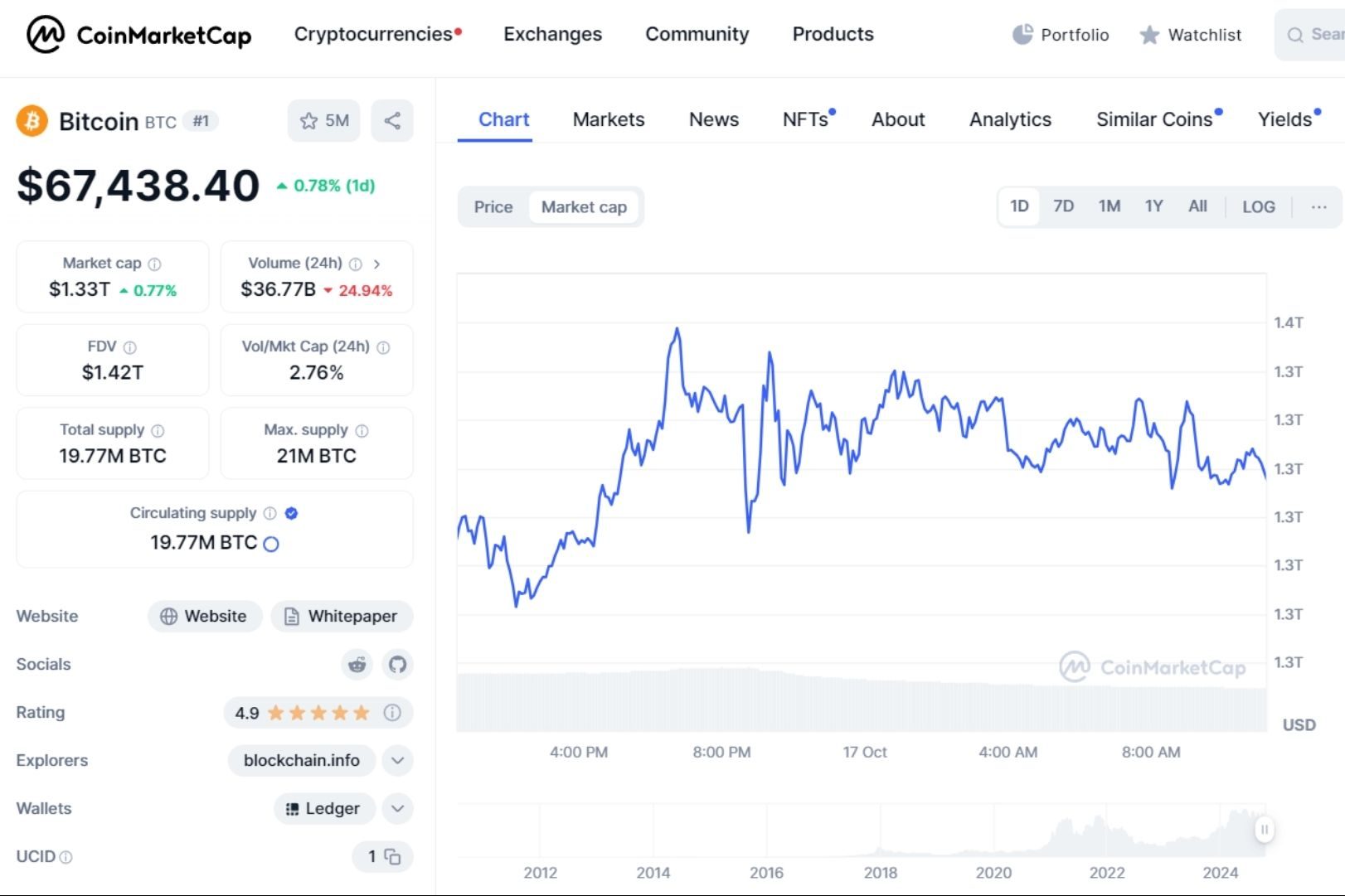Open the Portfolio pie-chart icon

1021,35
